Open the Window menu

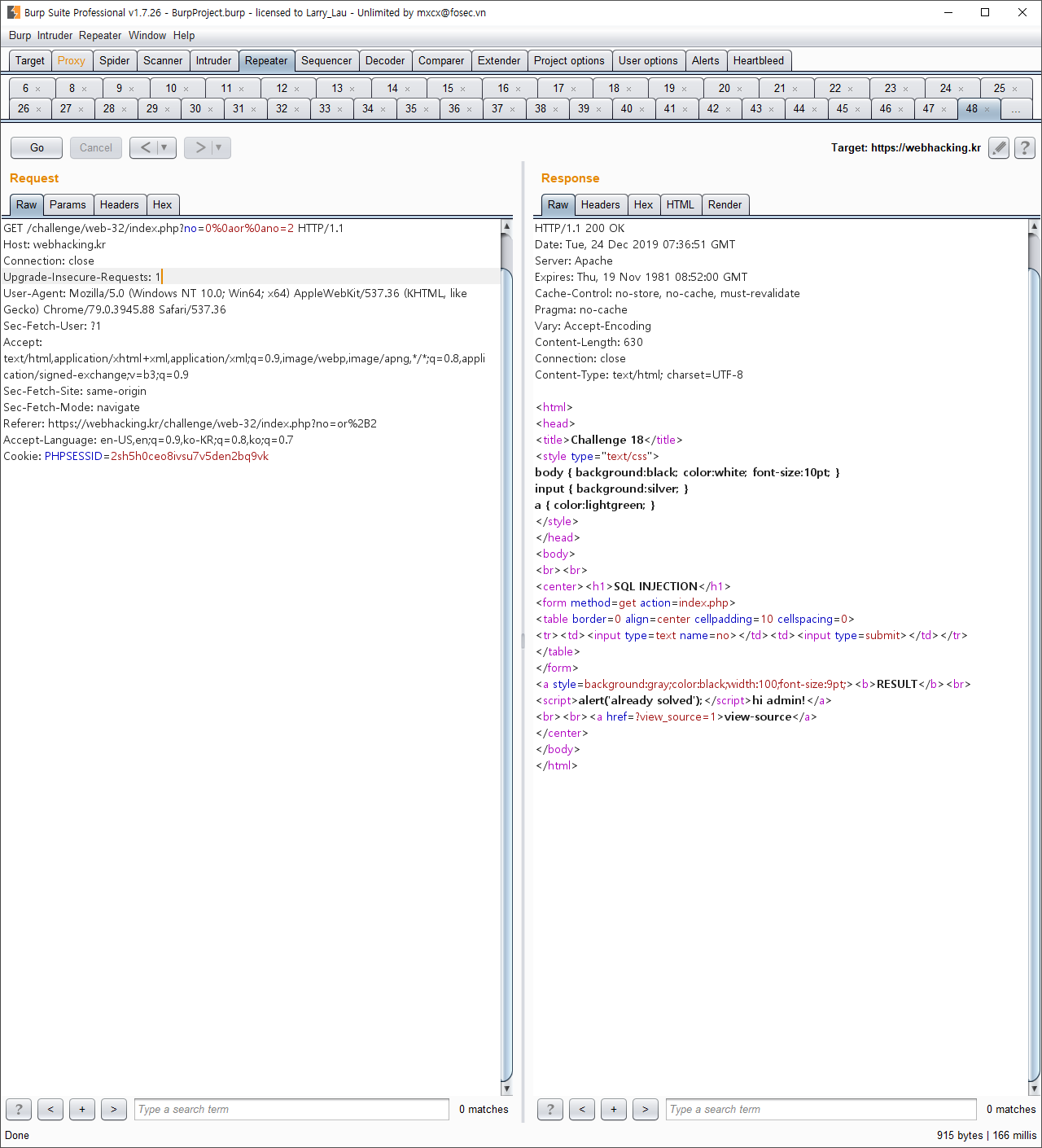click(147, 35)
